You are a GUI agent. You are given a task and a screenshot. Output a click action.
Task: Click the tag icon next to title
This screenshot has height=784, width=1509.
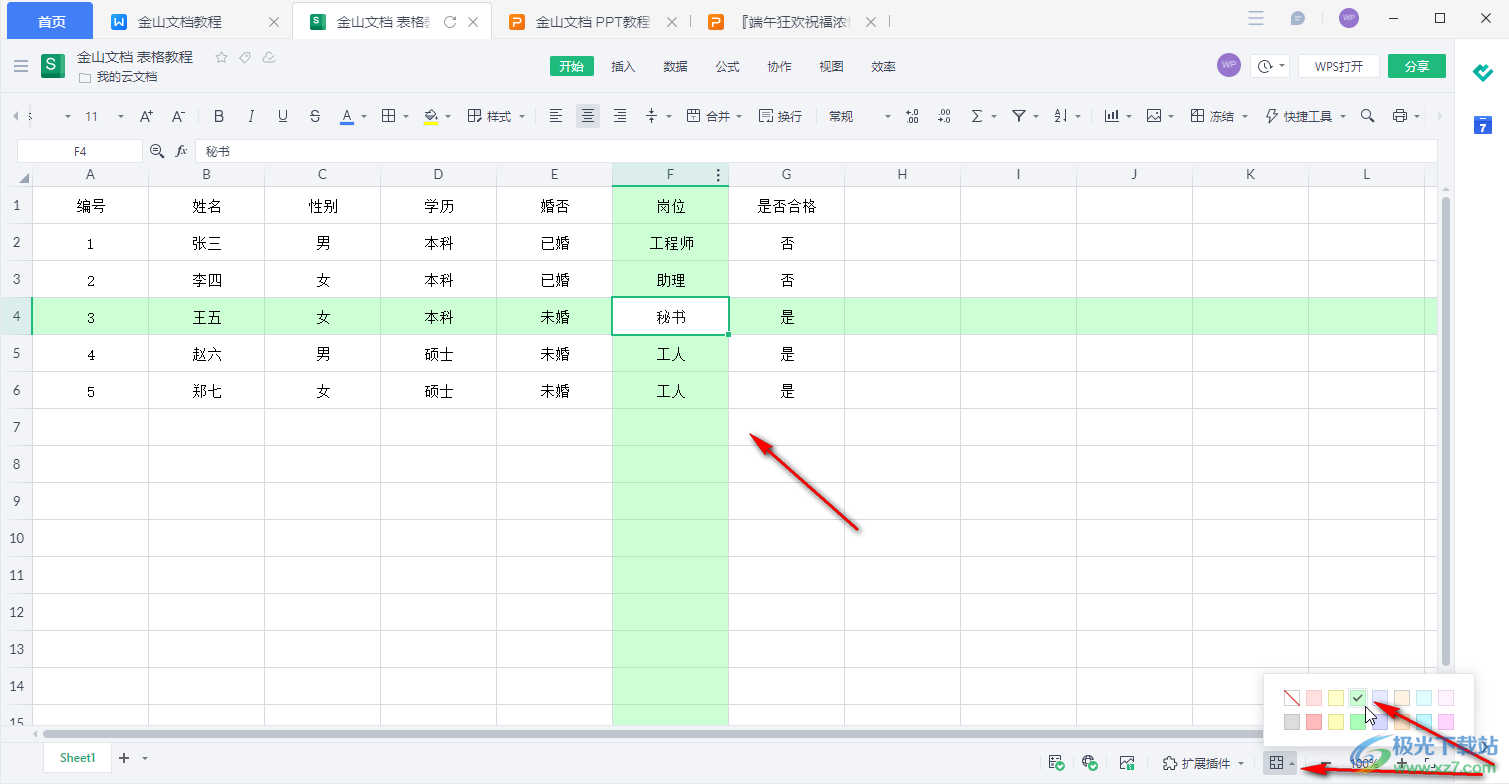(x=245, y=57)
